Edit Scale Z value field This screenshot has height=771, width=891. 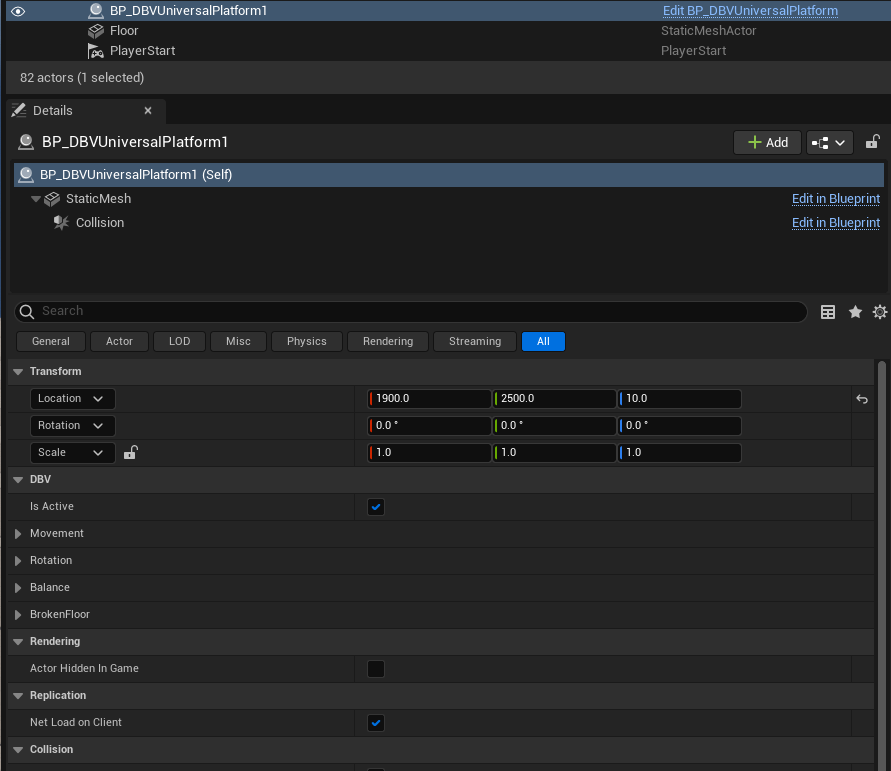coord(679,453)
